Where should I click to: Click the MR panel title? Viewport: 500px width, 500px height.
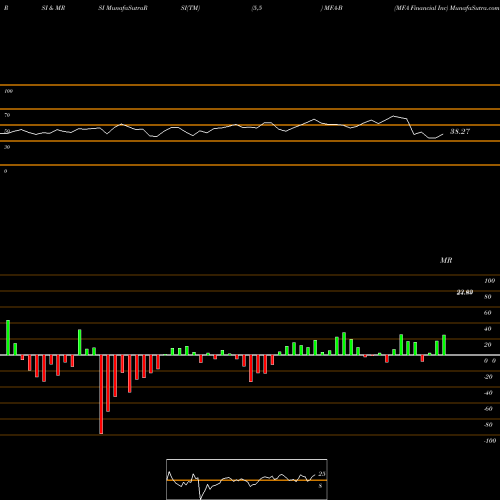tap(446, 260)
